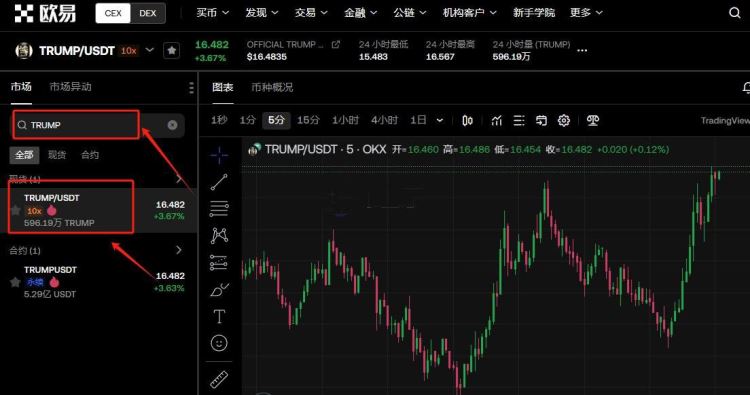Screen dimensions: 750x395
Task: Switch to 币种概况 tab
Action: click(272, 88)
